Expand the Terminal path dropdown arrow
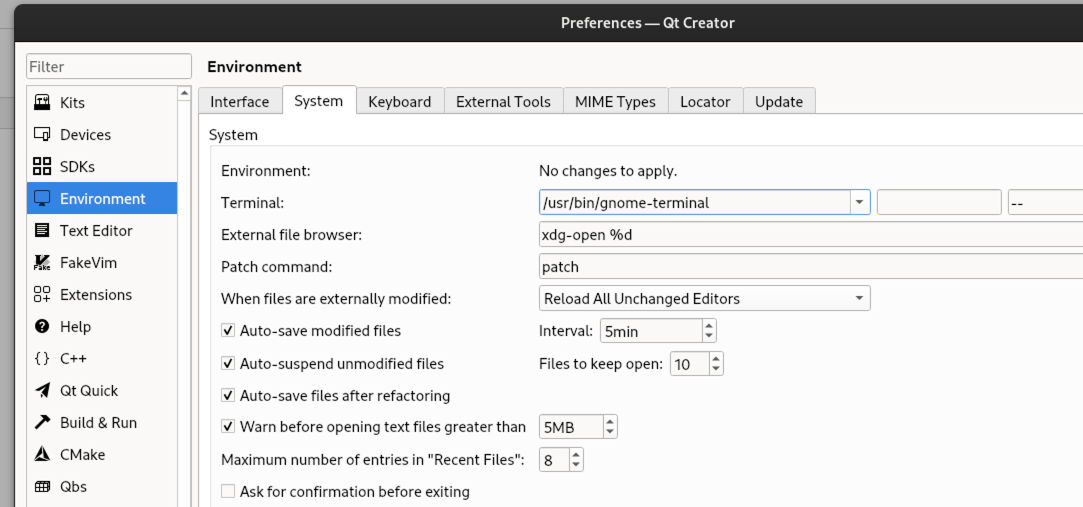Screen dimensions: 1083x507 859,202
